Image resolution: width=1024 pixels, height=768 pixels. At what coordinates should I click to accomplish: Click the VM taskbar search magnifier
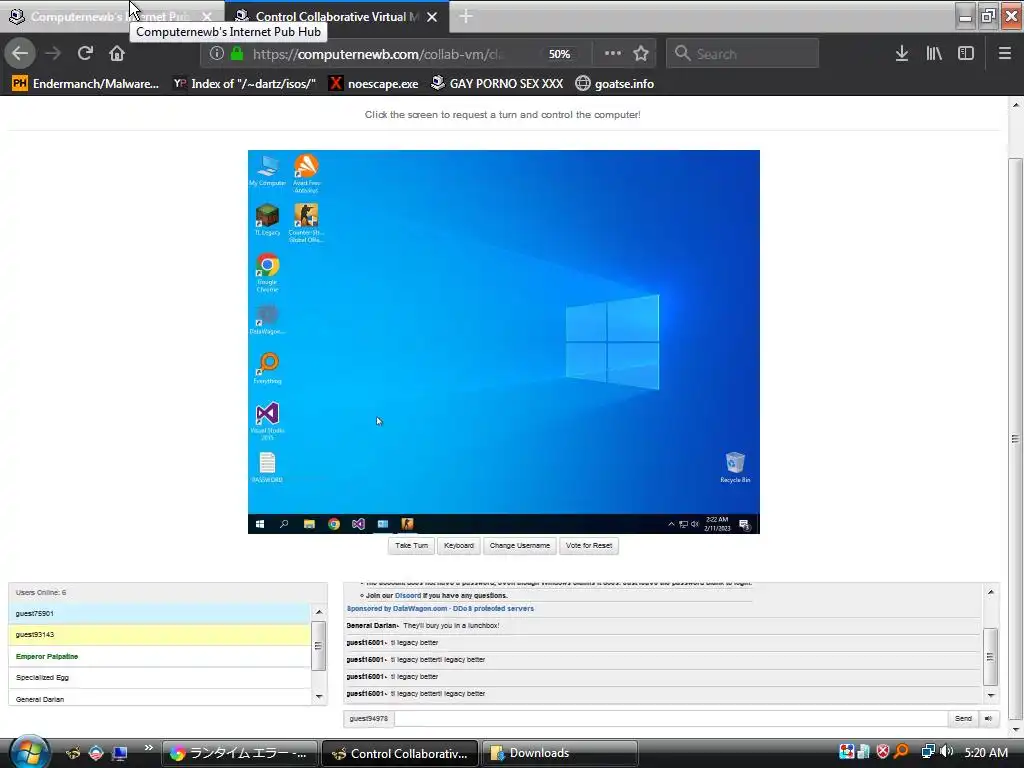point(284,524)
